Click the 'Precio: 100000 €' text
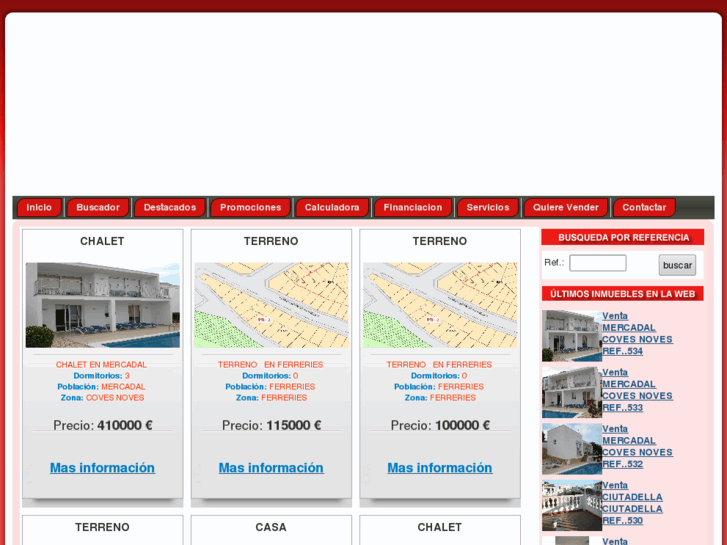This screenshot has width=727, height=545. tap(440, 425)
